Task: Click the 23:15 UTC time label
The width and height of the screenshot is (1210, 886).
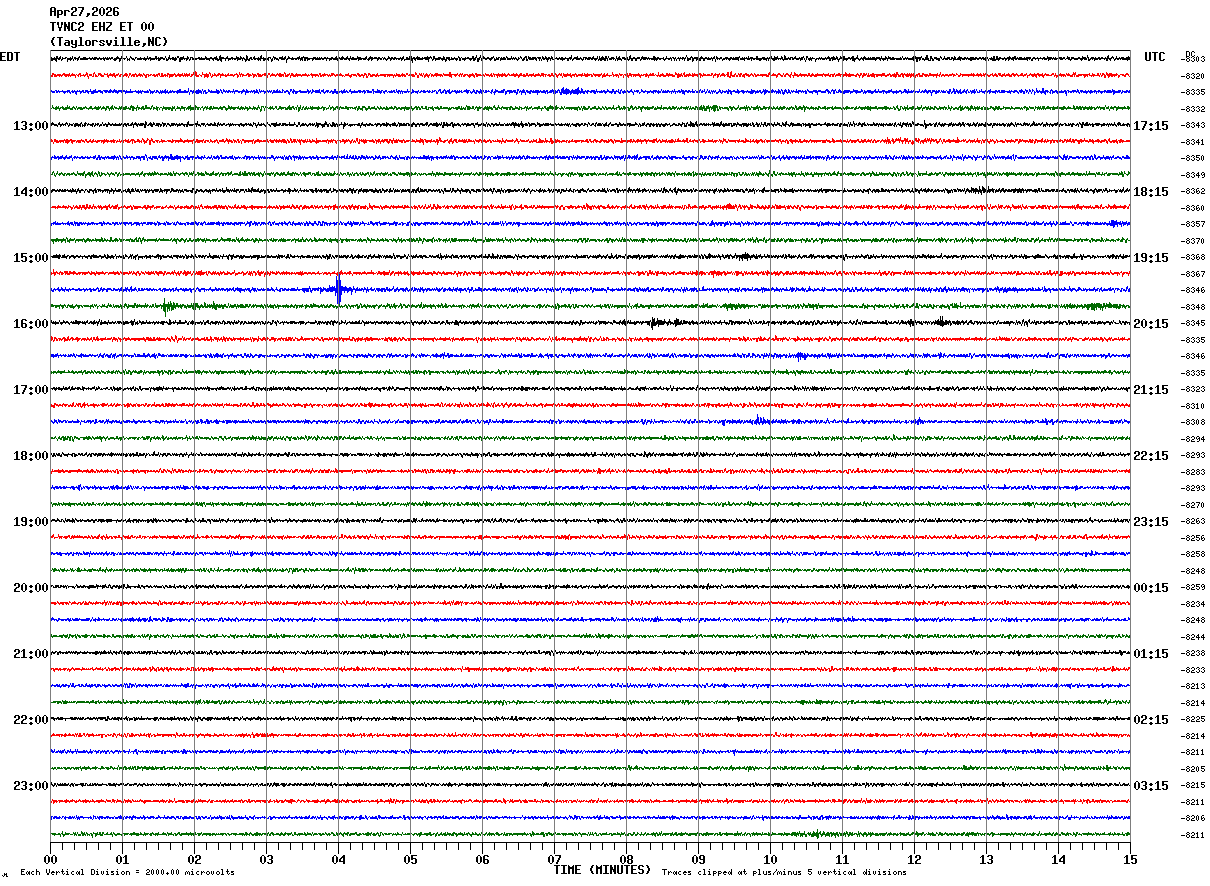Action: coord(1151,522)
